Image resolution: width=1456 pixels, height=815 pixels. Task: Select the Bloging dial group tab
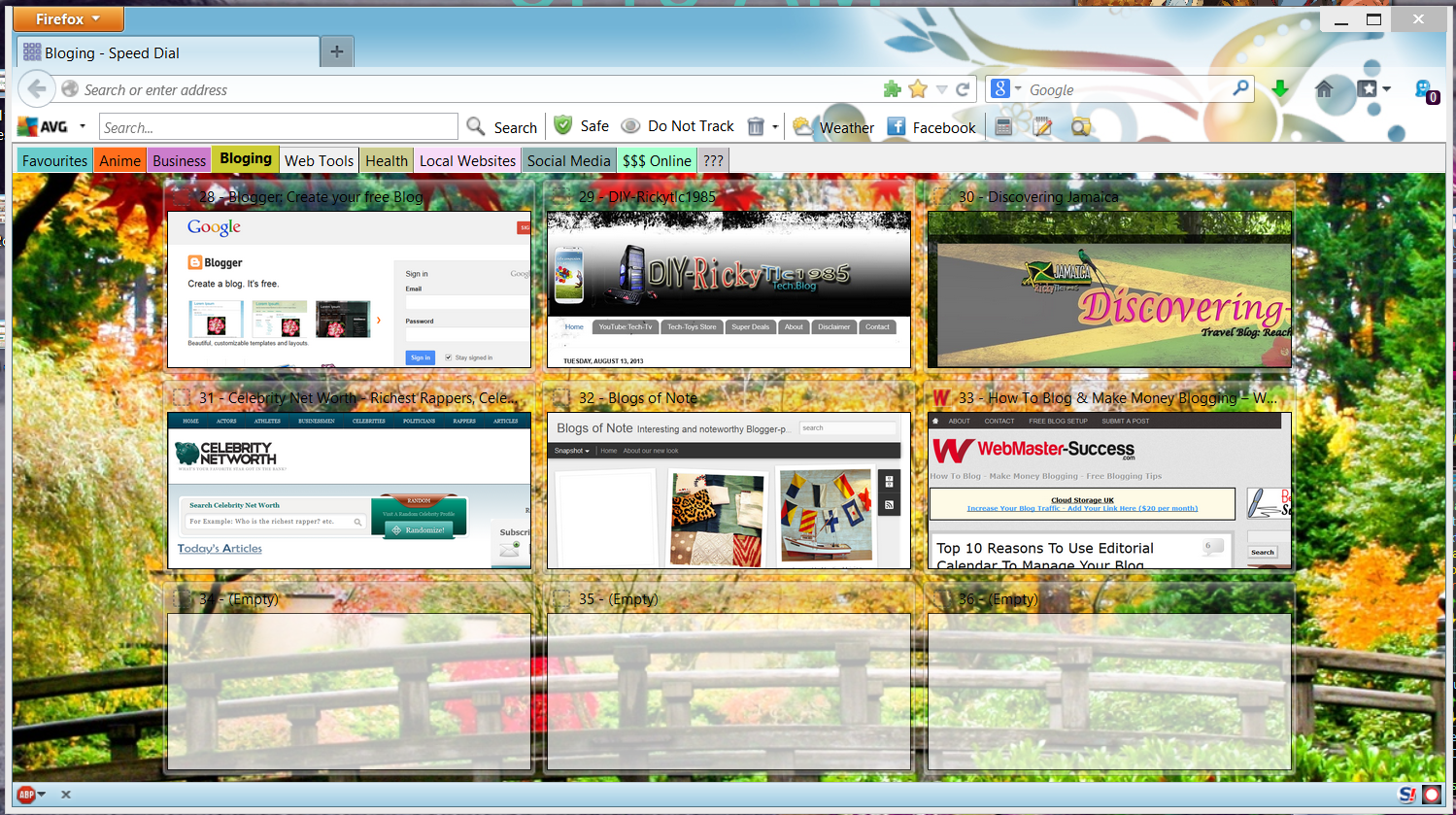coord(246,159)
